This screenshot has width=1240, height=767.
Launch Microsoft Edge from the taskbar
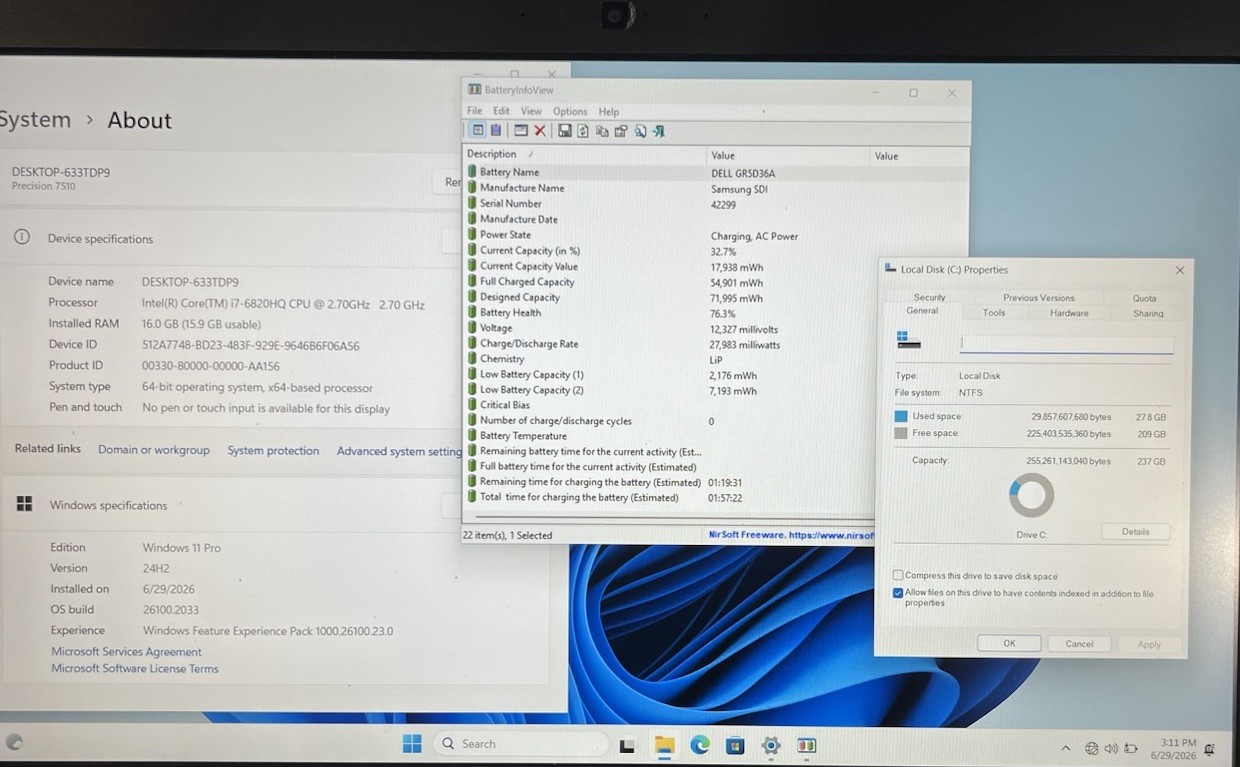pos(700,744)
